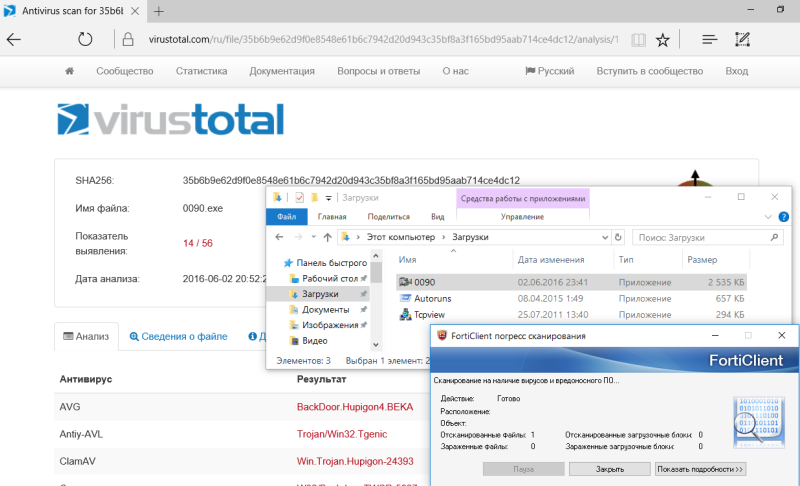The image size is (800, 486).
Task: Open Вопросы и ответы page
Action: coord(379,71)
